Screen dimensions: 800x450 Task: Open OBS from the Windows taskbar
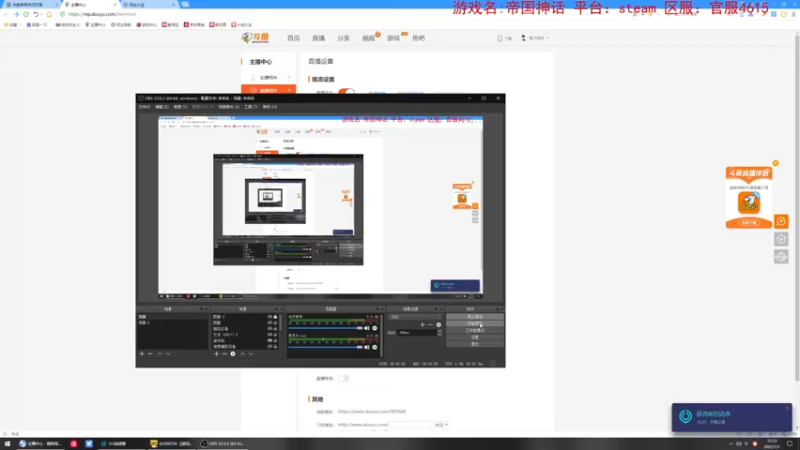(222, 444)
